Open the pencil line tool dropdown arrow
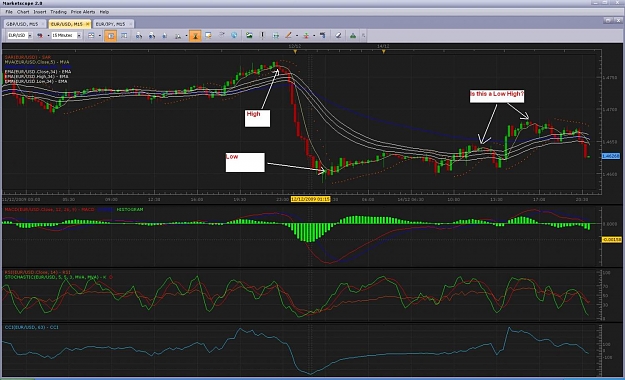 [297, 35]
